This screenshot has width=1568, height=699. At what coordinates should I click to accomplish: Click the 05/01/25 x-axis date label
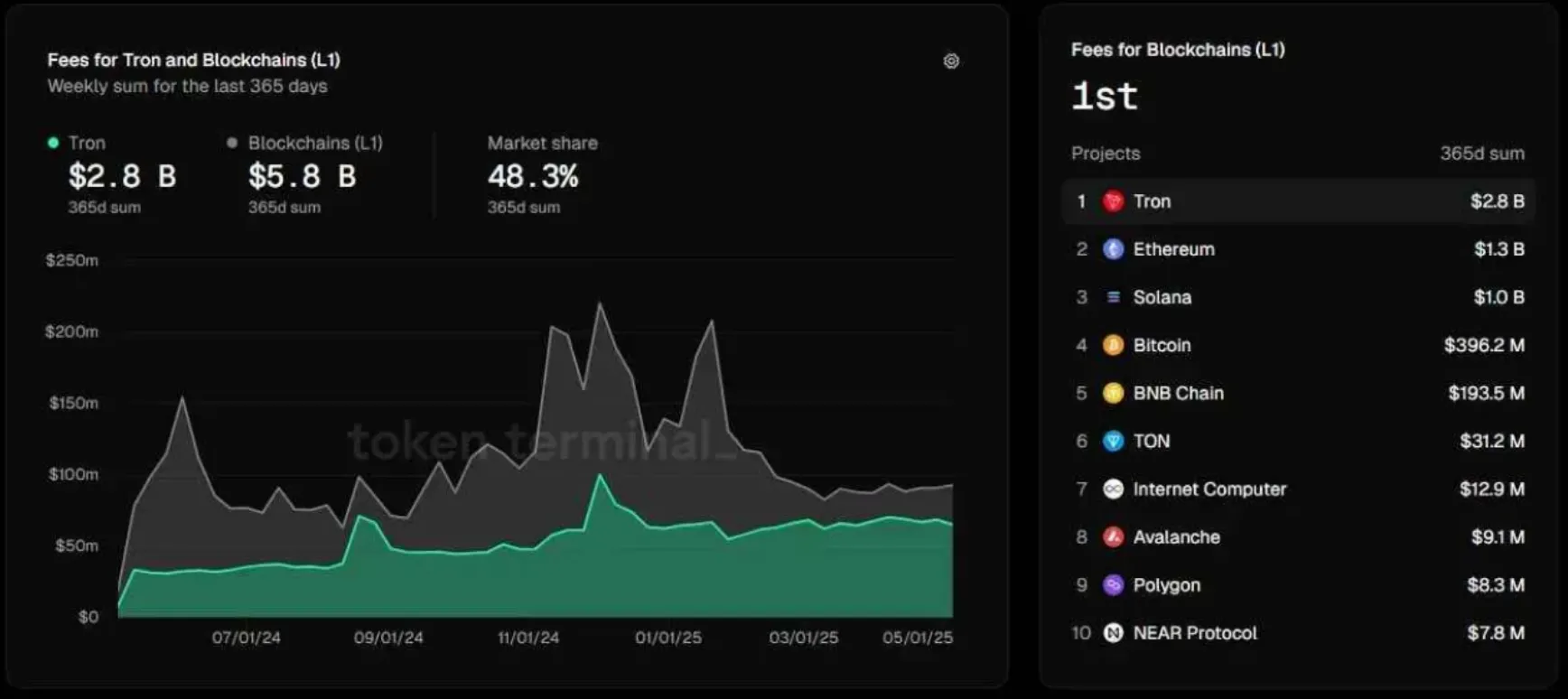pyautogui.click(x=918, y=638)
